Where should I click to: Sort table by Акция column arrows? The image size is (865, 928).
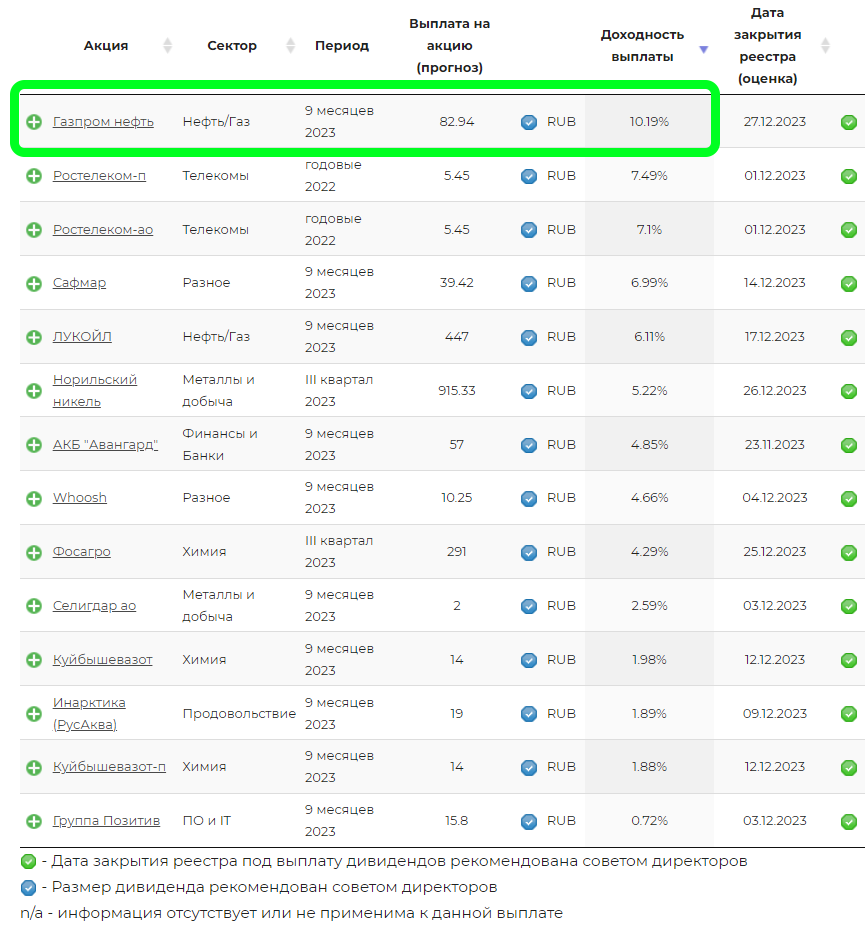167,46
